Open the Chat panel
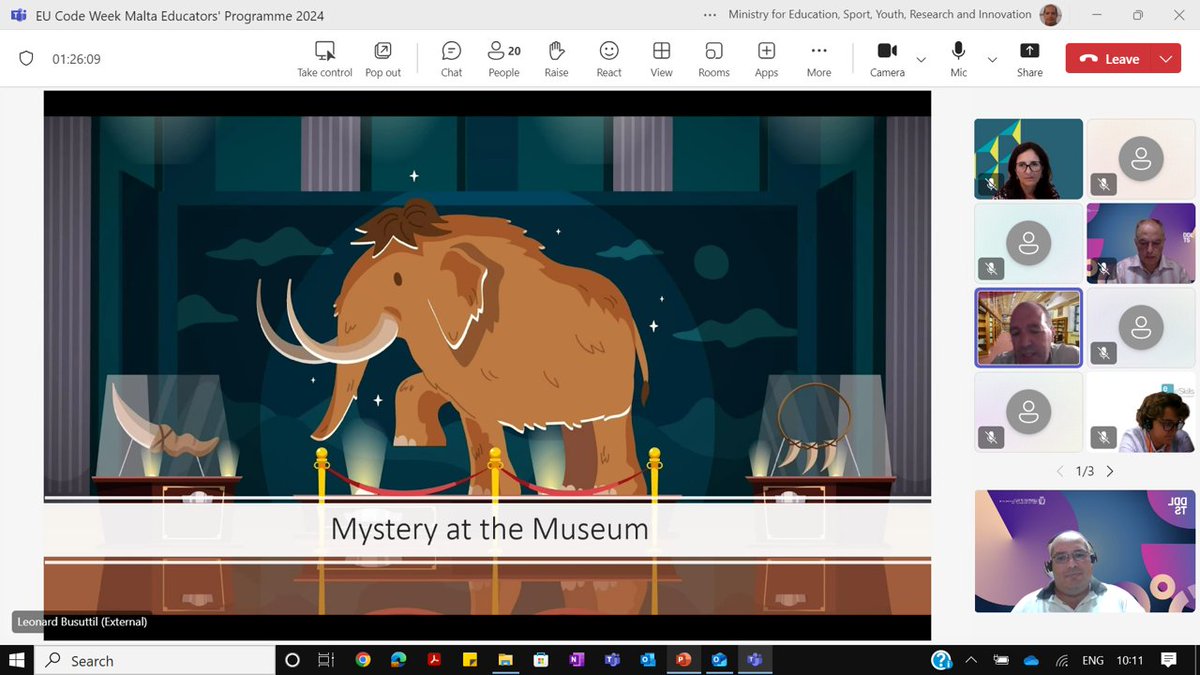Viewport: 1200px width, 675px height. tap(451, 58)
